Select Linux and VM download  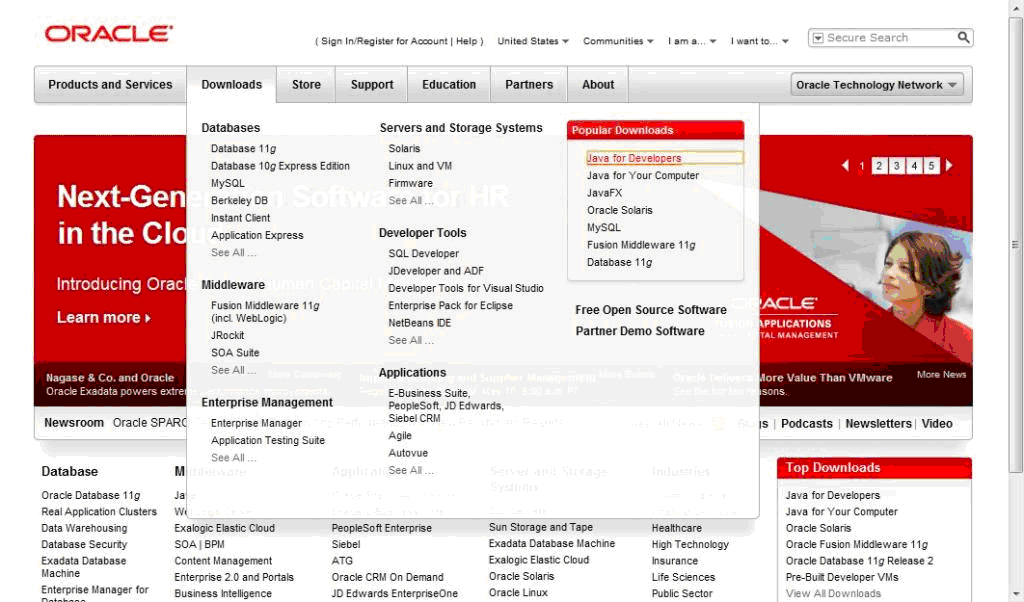[420, 166]
